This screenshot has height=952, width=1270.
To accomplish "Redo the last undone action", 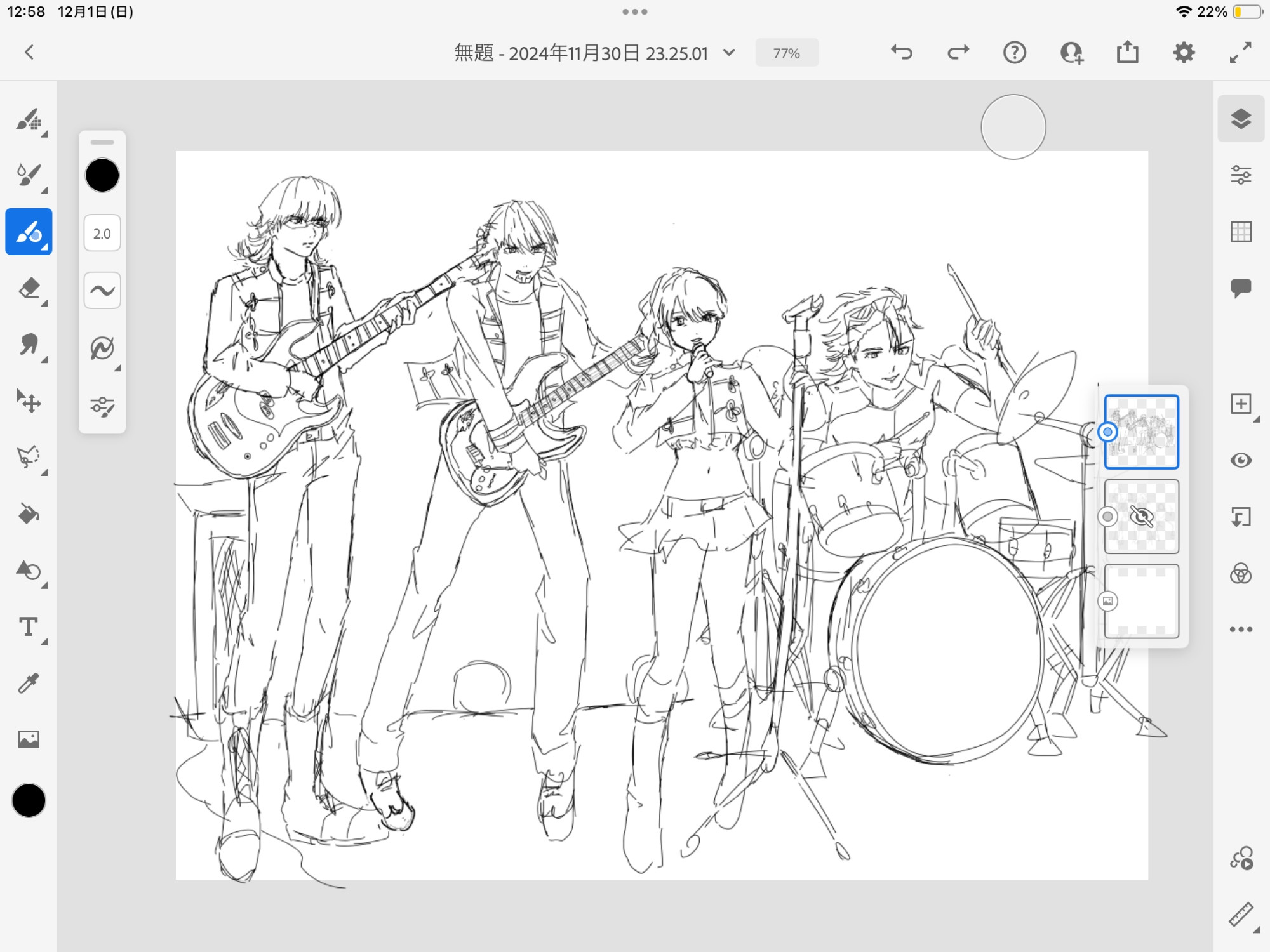I will (958, 53).
